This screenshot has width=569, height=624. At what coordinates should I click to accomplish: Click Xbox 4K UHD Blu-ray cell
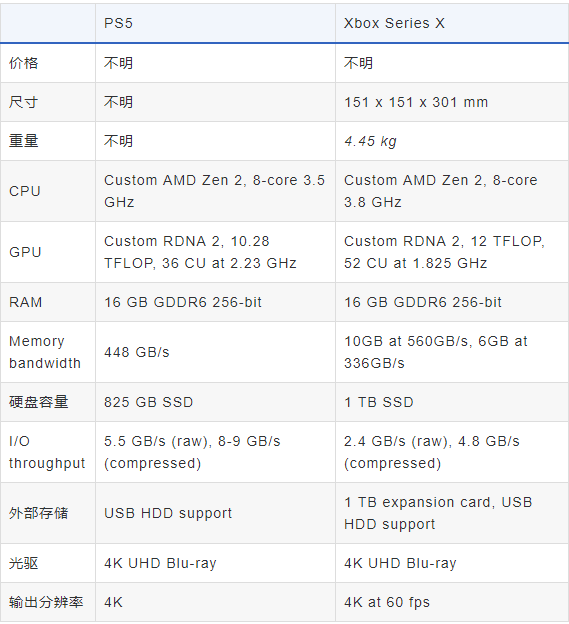452,563
